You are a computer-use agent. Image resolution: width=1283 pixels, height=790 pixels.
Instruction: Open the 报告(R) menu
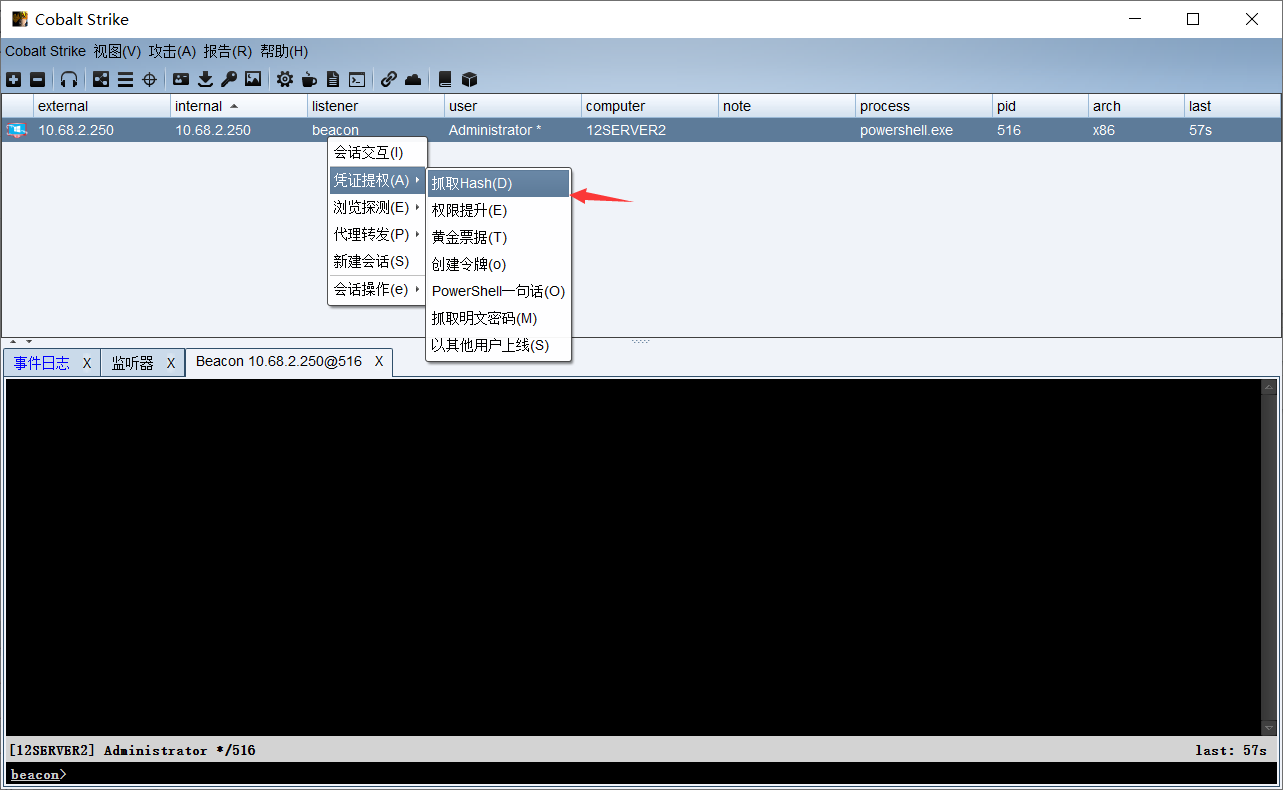click(227, 51)
